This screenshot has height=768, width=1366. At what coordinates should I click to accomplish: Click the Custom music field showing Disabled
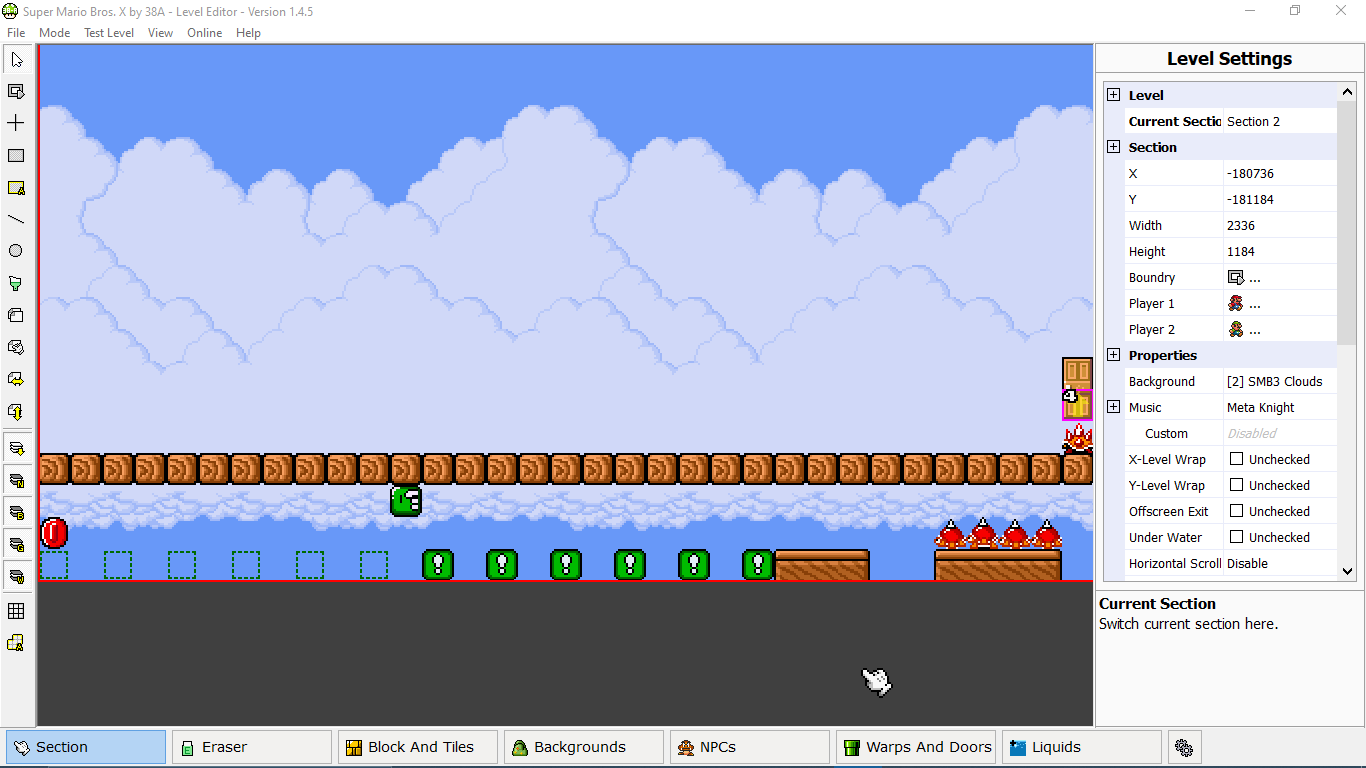coord(1280,433)
